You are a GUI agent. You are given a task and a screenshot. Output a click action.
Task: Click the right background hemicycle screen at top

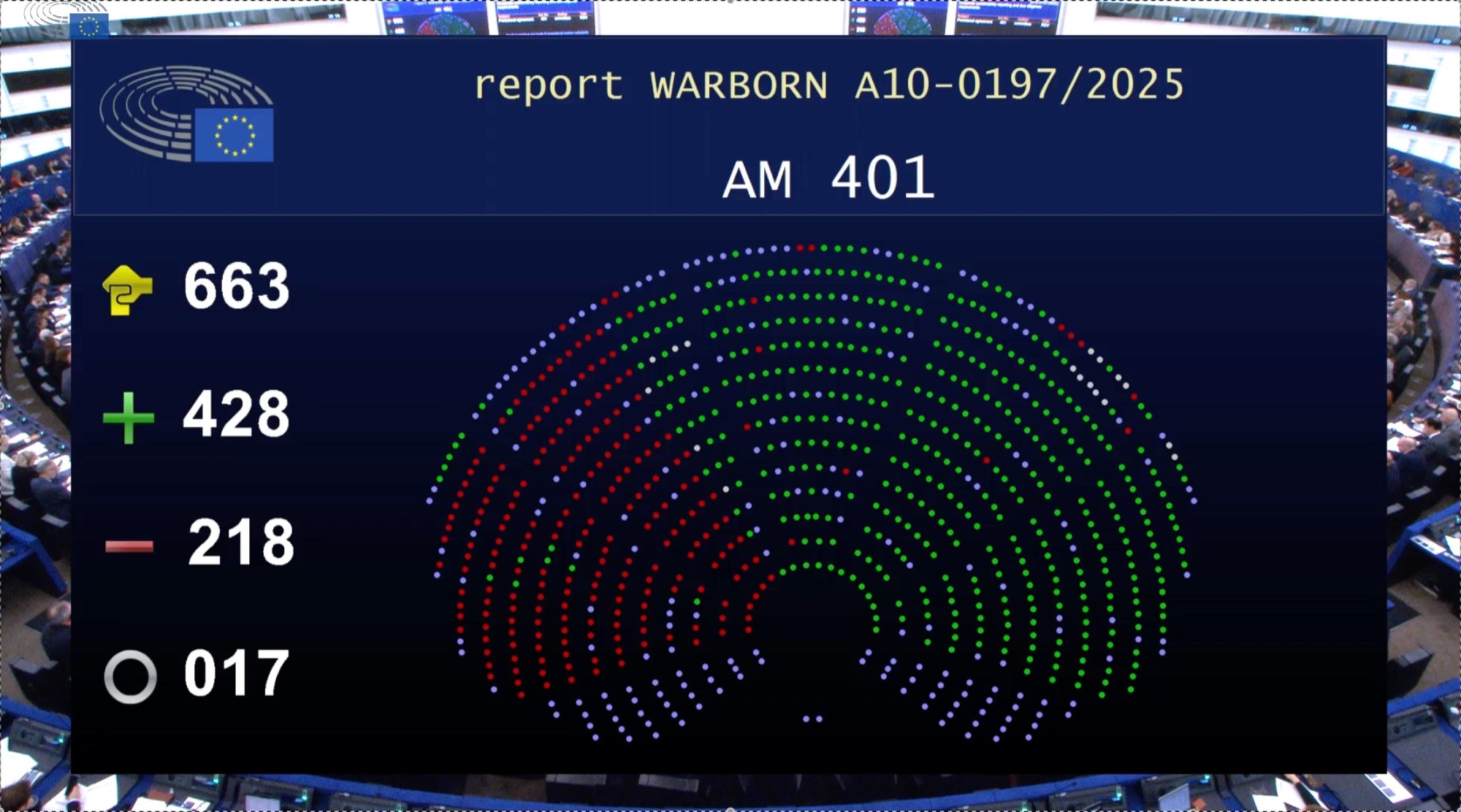click(900, 18)
